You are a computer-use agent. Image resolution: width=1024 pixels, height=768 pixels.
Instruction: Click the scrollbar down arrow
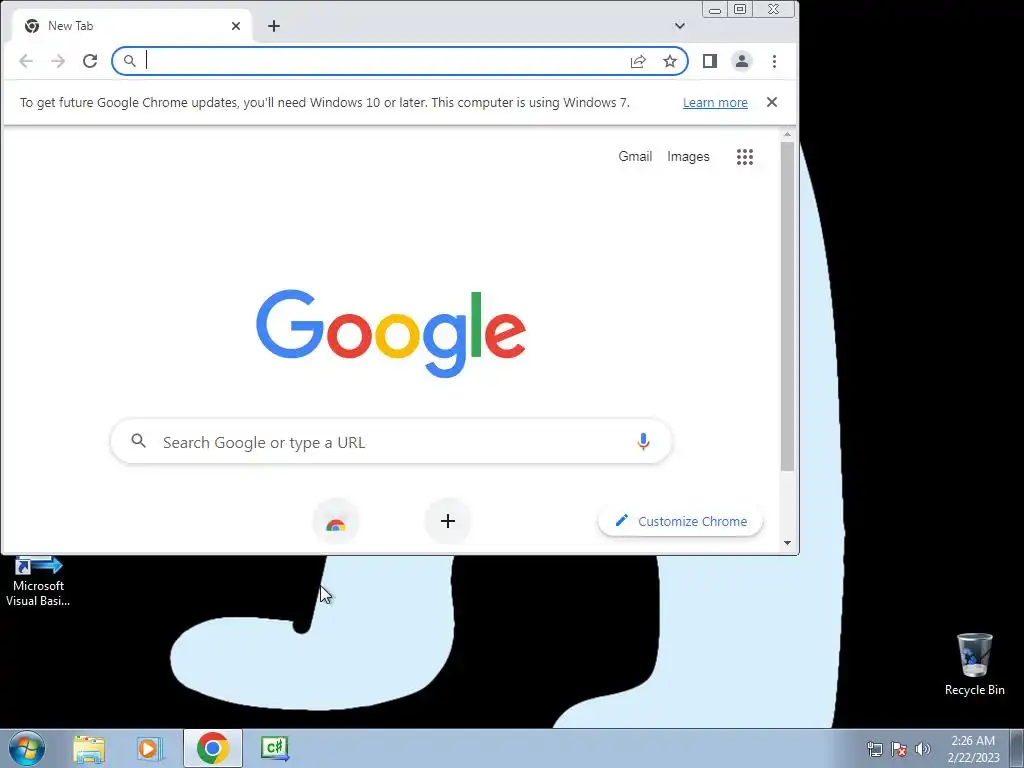[x=788, y=543]
